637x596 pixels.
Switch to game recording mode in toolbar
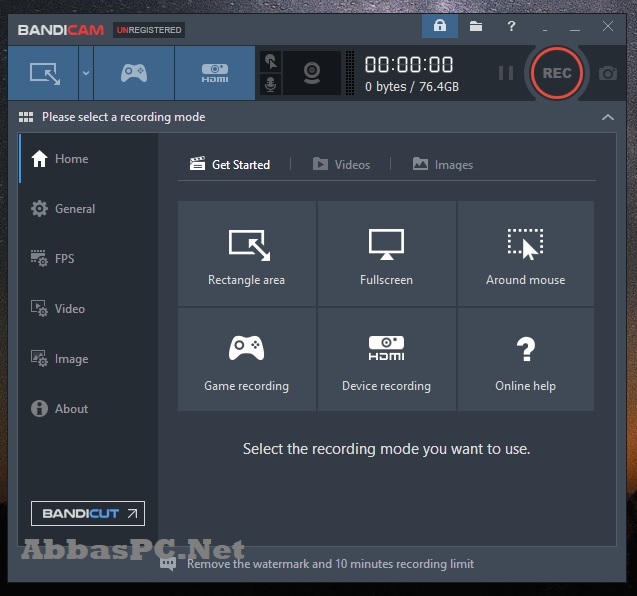tap(134, 73)
